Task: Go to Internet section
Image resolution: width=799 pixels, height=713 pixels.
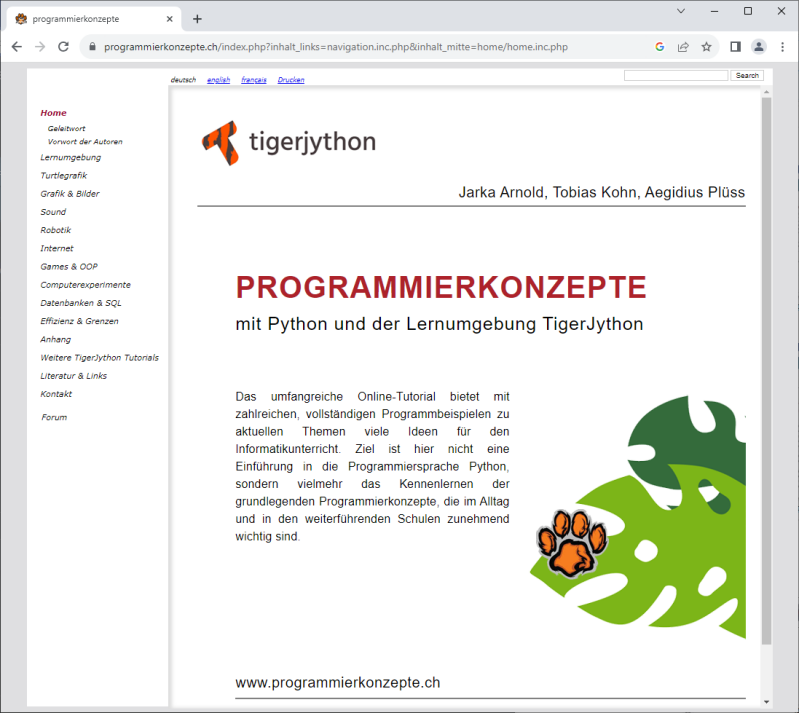Action: coord(57,249)
